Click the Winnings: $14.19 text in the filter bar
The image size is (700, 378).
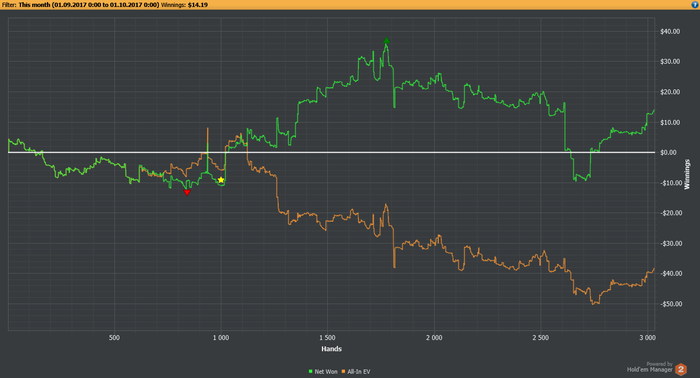pyautogui.click(x=184, y=5)
